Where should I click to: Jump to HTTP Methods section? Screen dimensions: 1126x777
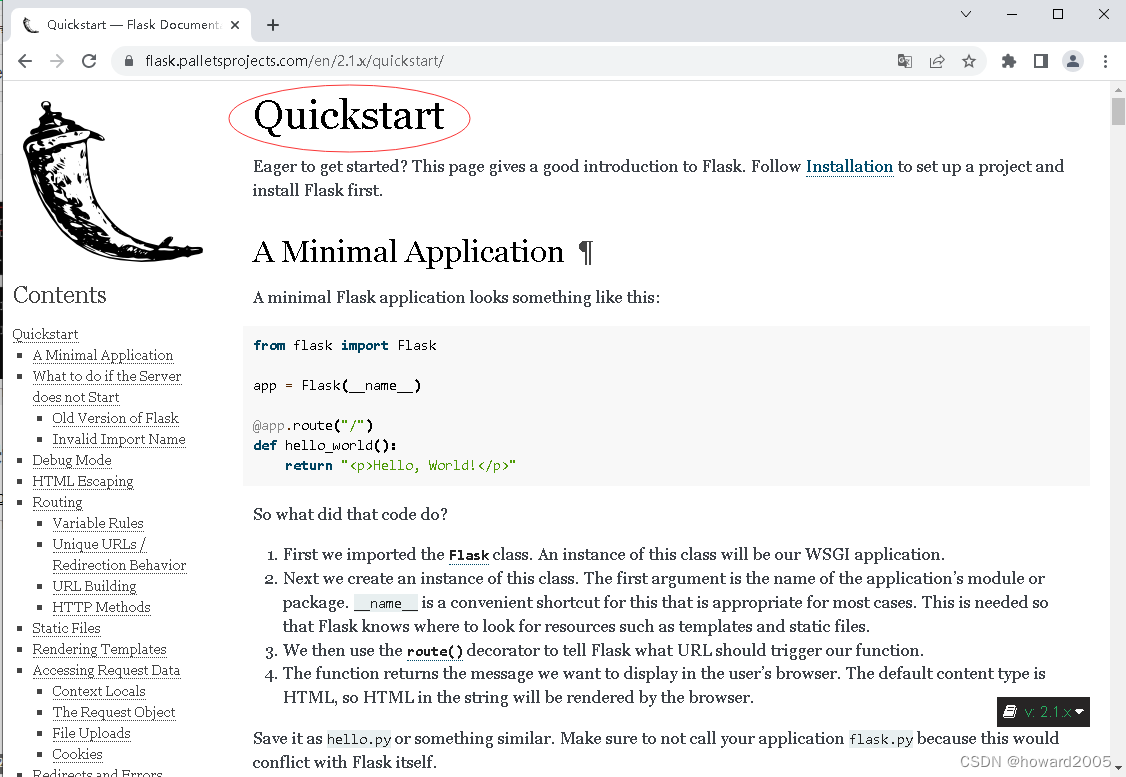[x=101, y=608]
